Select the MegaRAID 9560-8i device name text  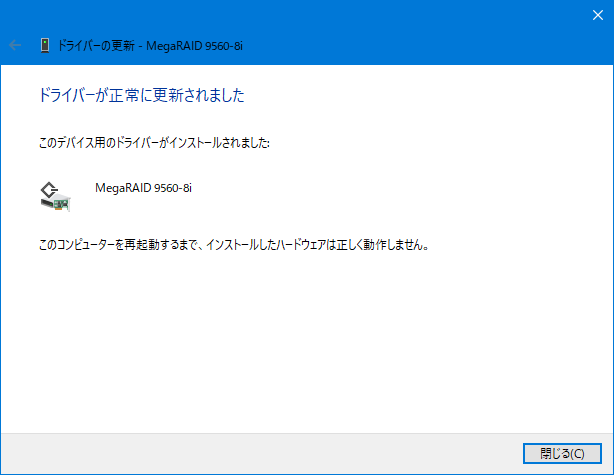(143, 188)
